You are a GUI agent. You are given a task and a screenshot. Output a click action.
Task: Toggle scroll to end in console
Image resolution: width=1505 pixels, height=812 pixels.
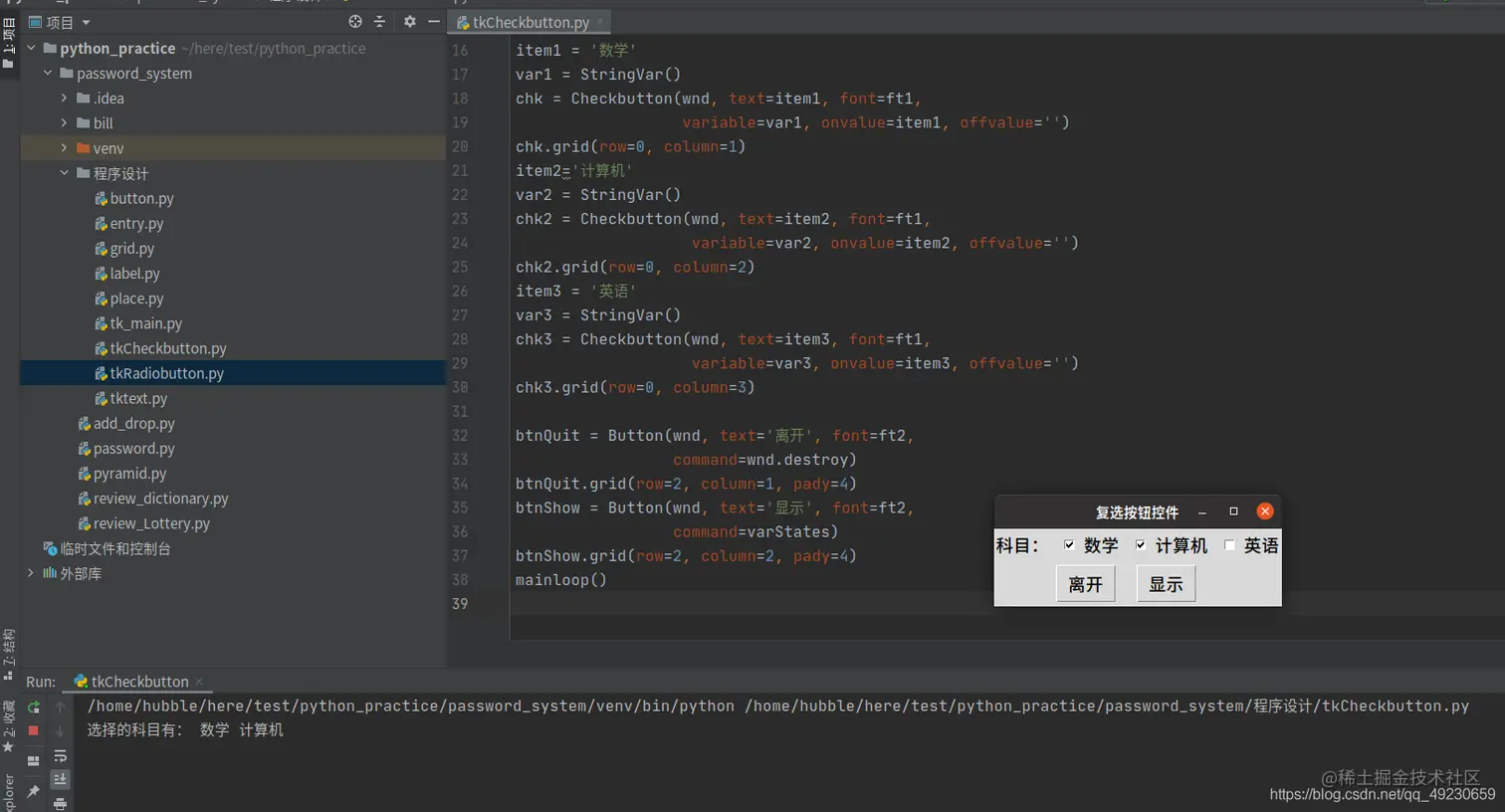(60, 779)
